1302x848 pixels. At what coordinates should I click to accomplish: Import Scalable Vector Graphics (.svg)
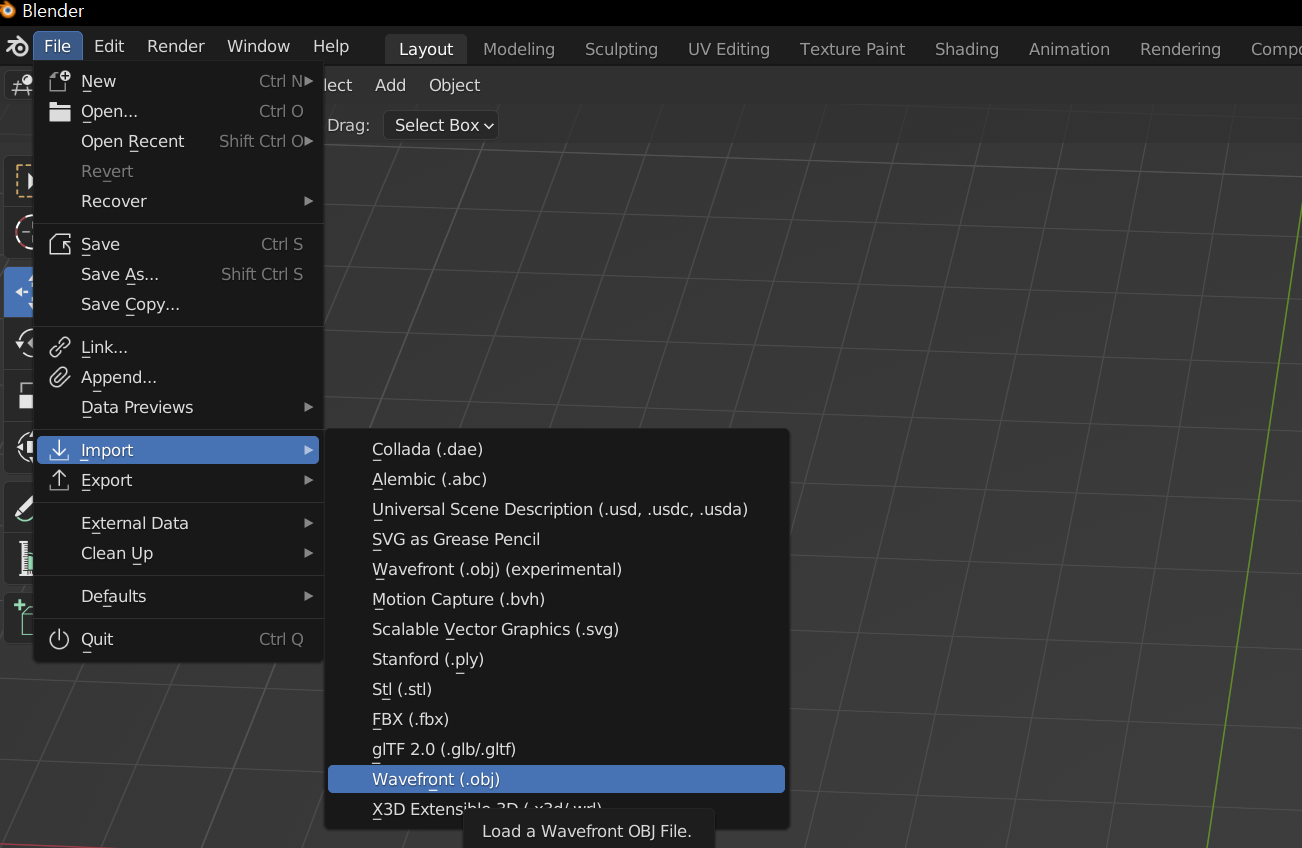click(x=556, y=629)
